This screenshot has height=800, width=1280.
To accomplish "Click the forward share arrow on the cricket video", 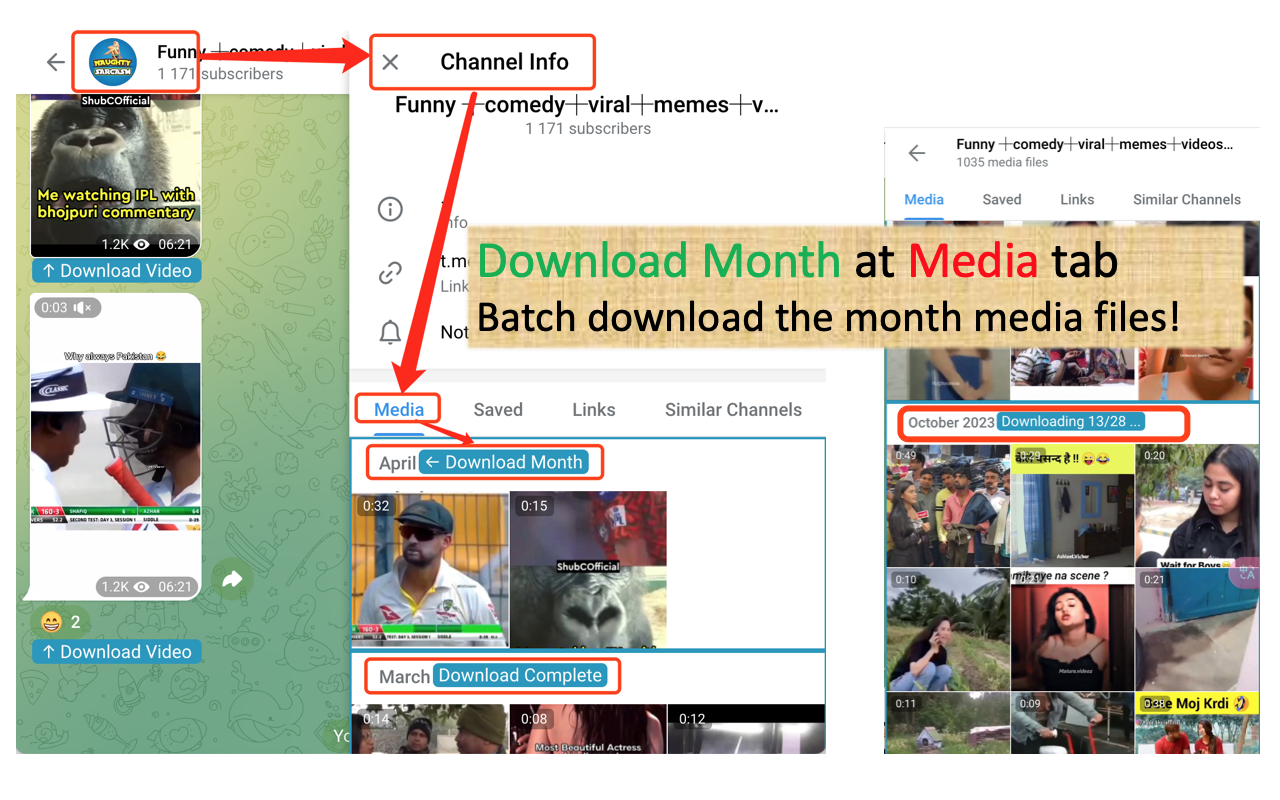I will [233, 578].
